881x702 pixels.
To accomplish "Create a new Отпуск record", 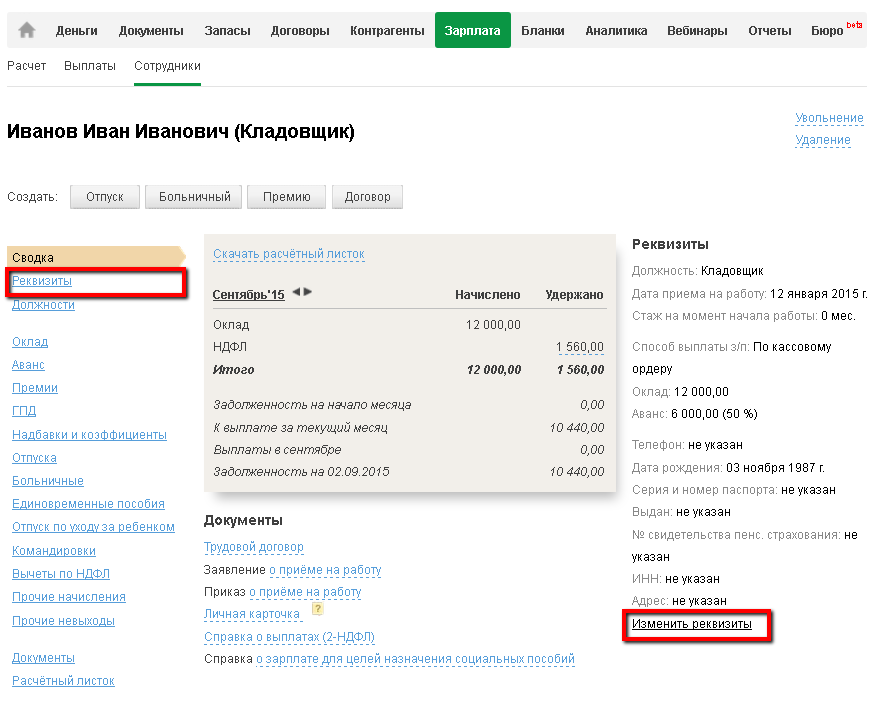I will (x=104, y=197).
